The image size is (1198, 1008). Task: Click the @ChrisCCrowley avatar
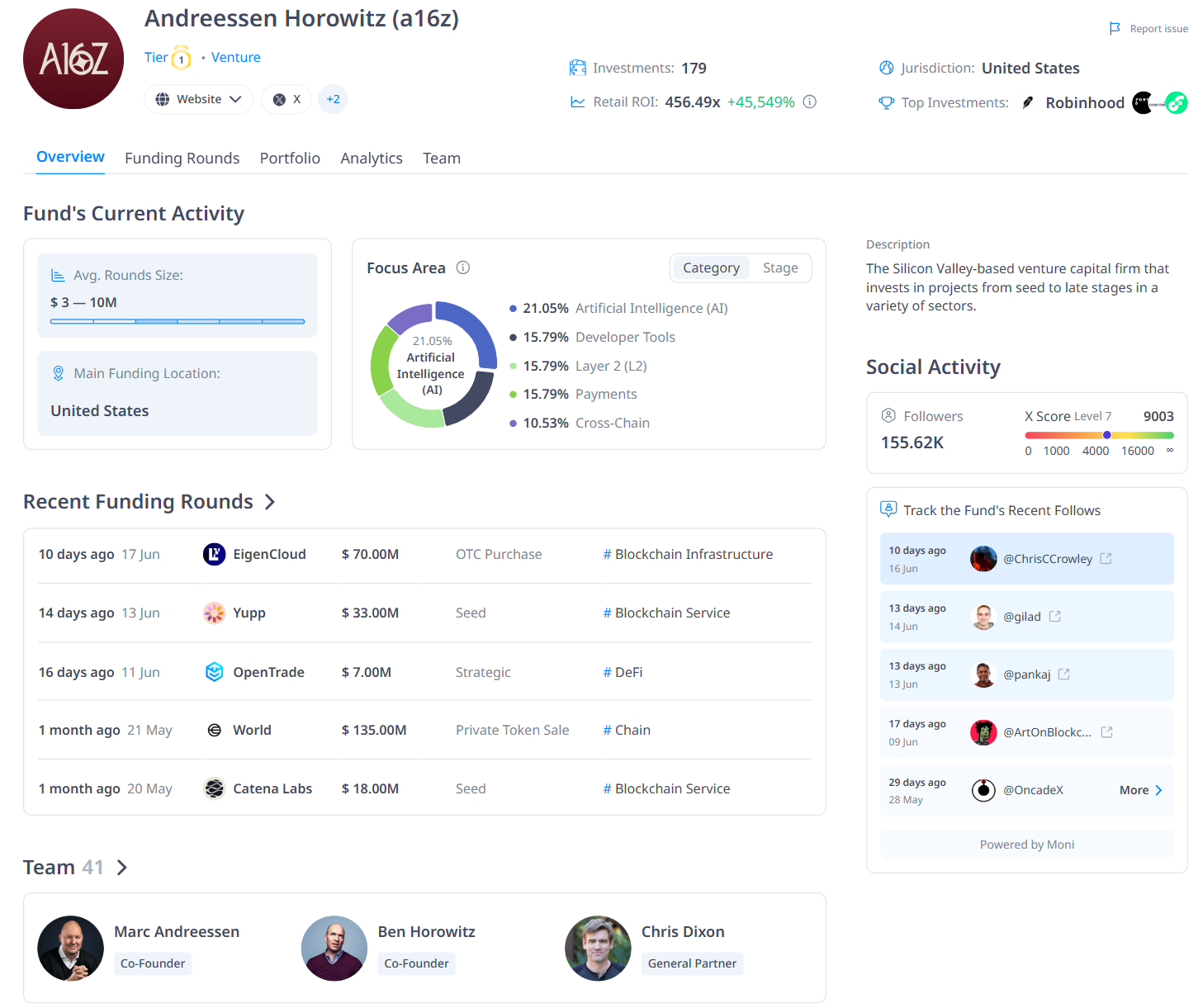click(x=983, y=559)
